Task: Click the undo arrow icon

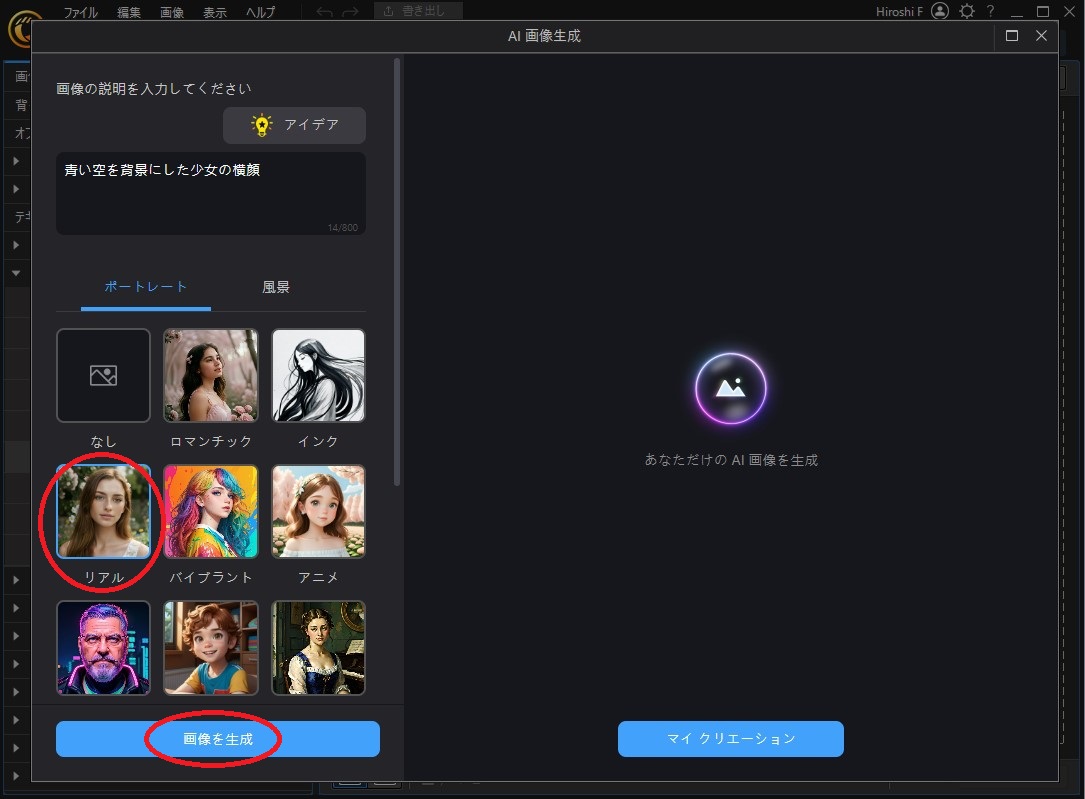Action: pos(325,12)
